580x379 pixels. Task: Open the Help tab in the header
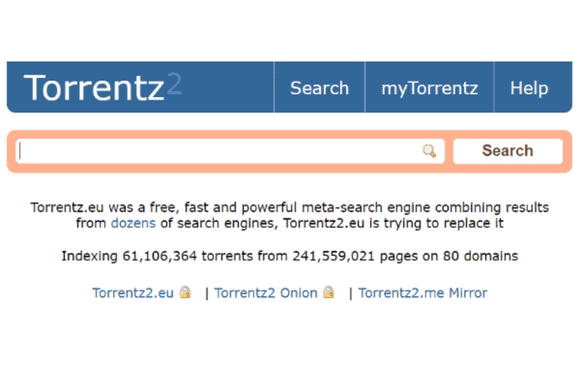529,88
